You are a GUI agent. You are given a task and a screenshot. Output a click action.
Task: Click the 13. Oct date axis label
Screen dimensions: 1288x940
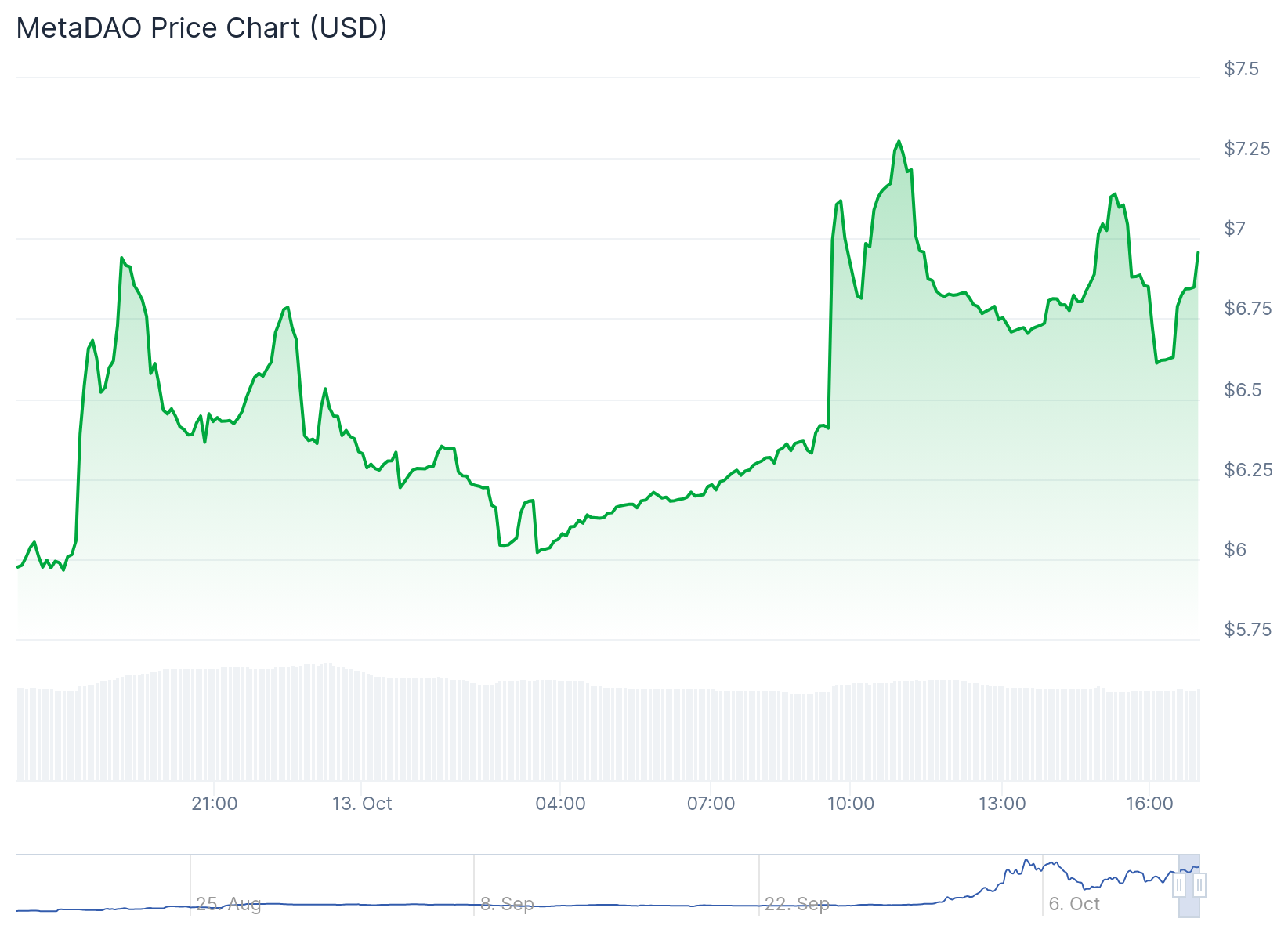coord(362,804)
